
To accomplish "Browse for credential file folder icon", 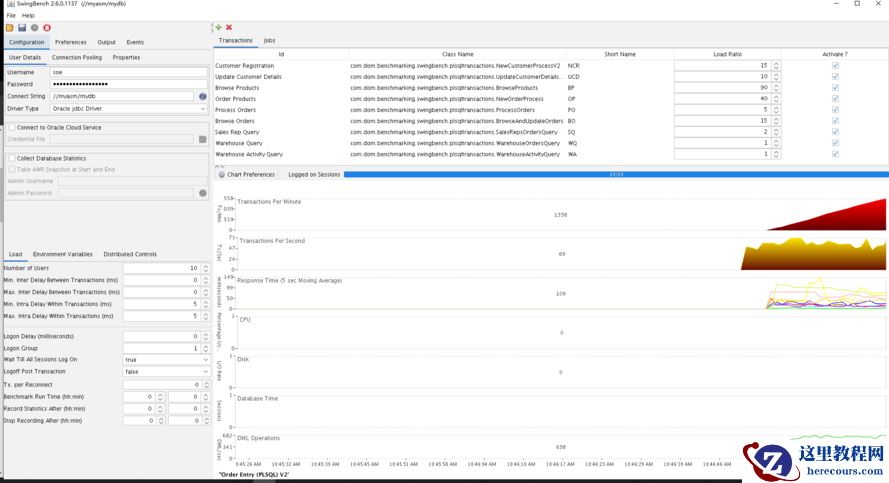I will tap(202, 139).
